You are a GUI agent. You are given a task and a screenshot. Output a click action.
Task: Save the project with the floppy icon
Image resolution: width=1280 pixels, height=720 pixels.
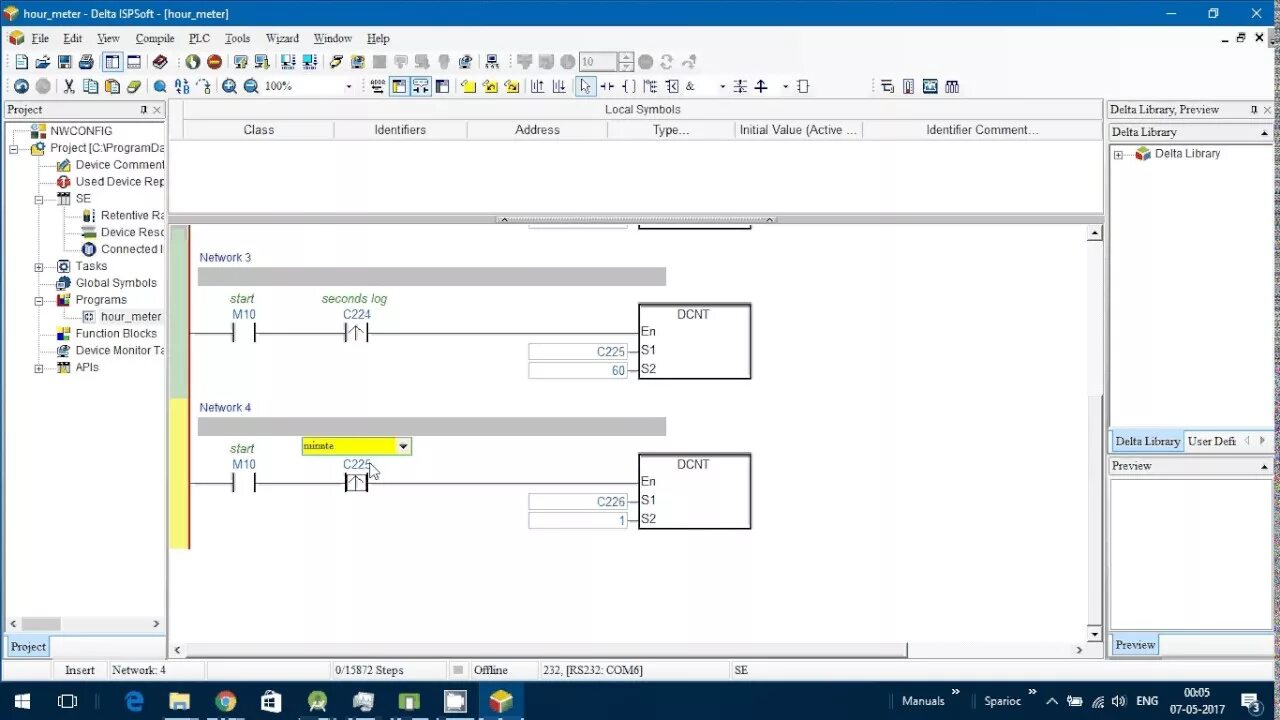[x=64, y=62]
